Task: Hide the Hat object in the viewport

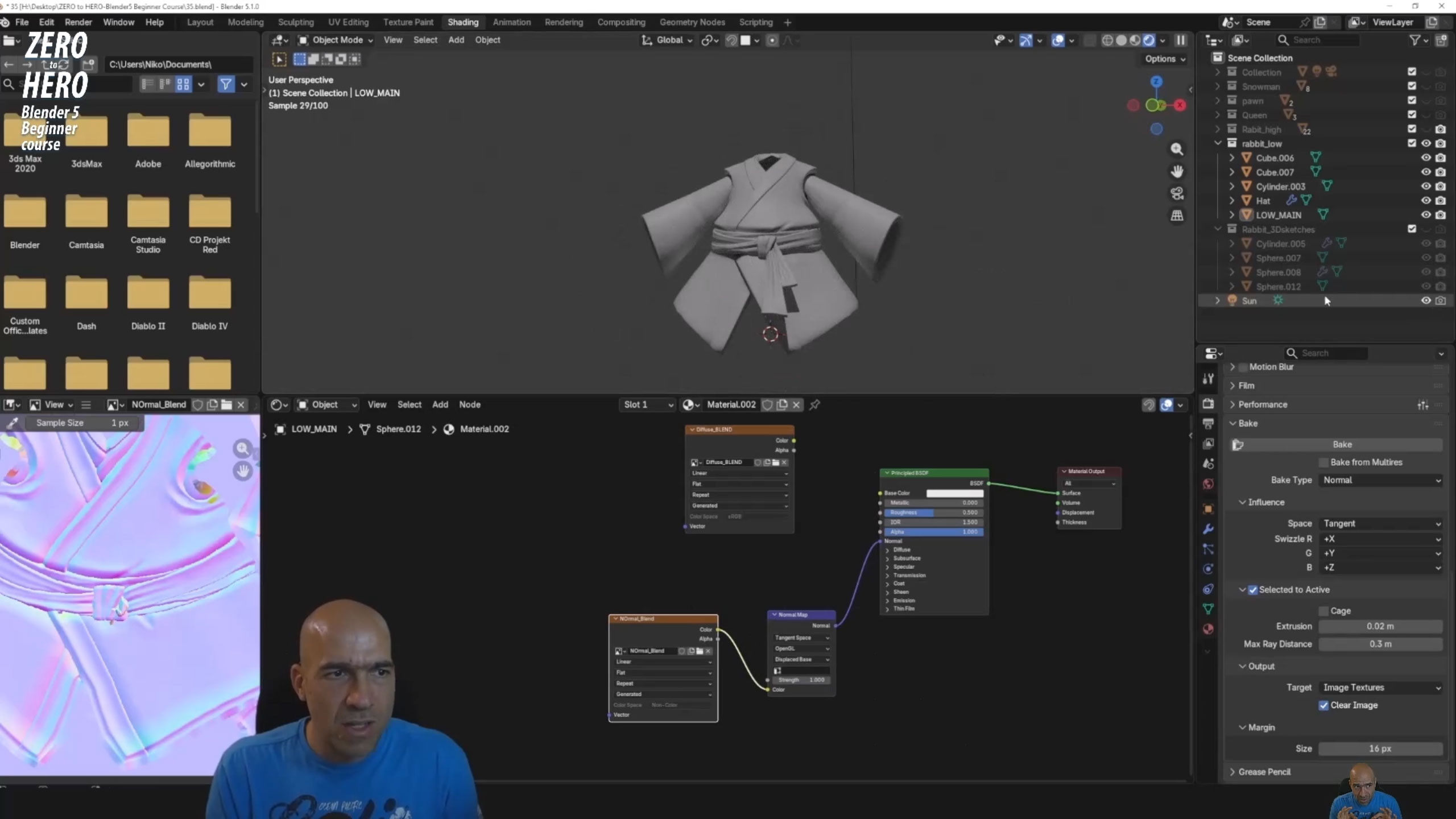Action: [1426, 200]
